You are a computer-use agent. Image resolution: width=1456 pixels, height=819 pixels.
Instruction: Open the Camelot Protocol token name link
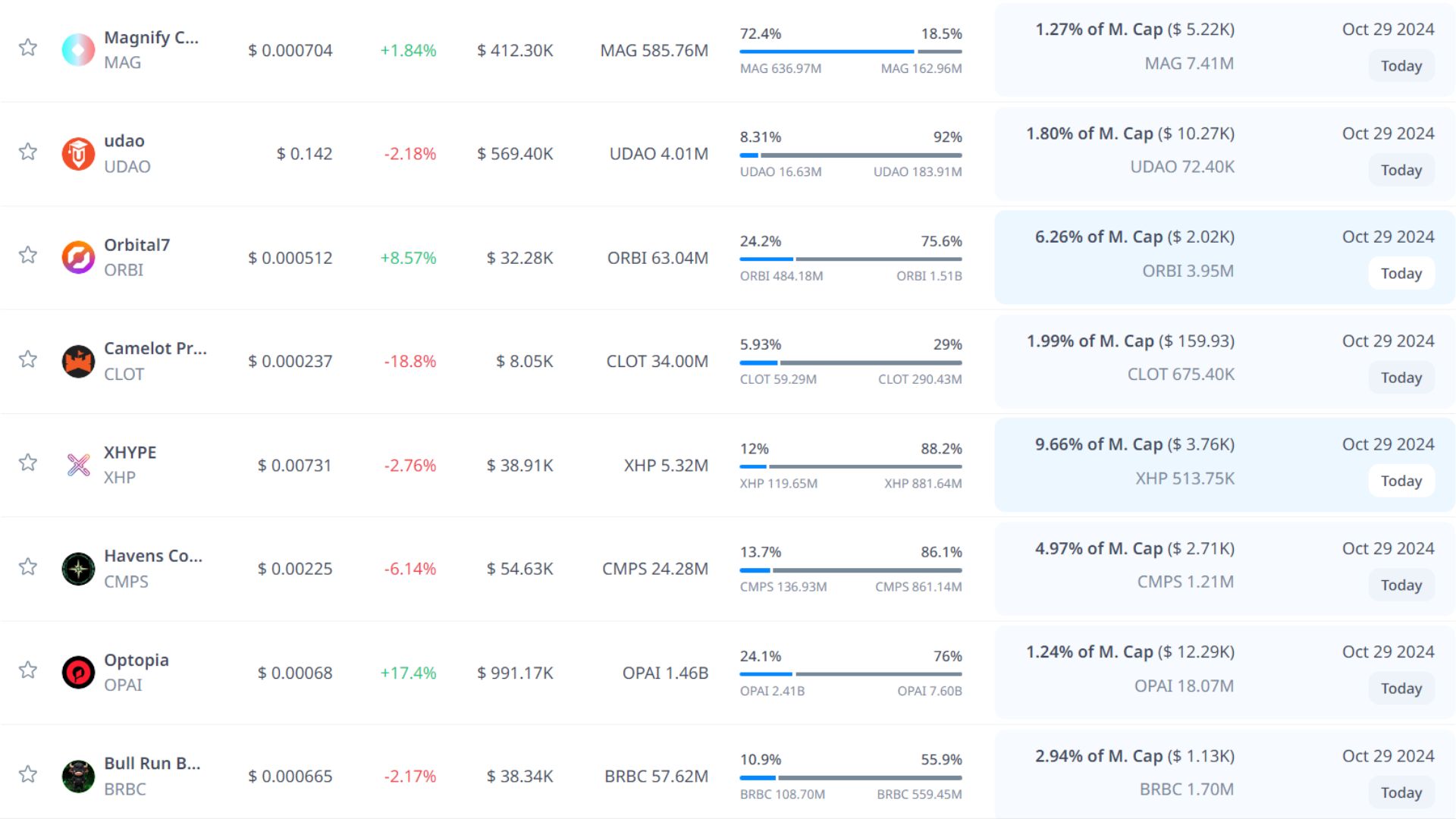[155, 349]
